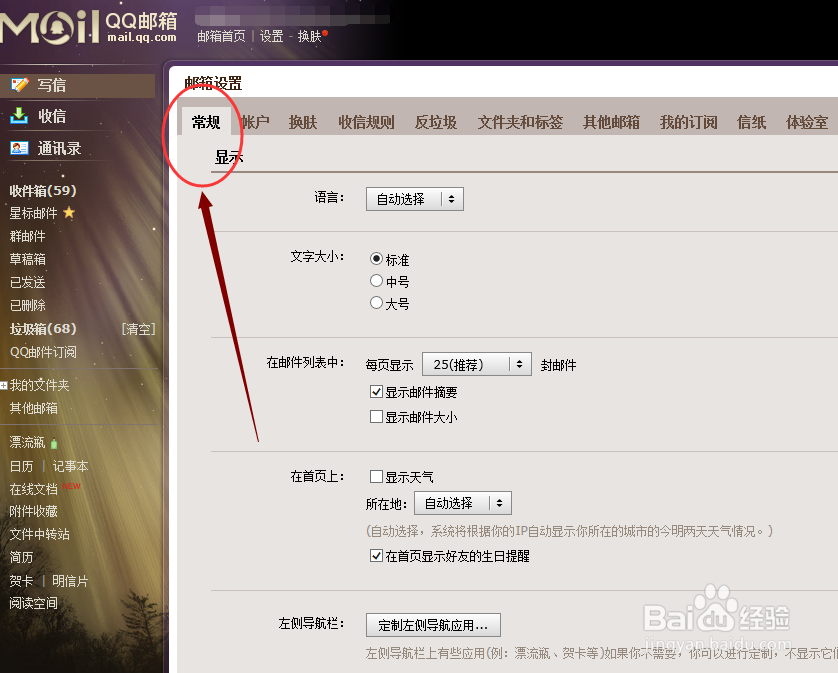Open 漂流瓶 in the sidebar
This screenshot has height=673, width=838.
27,442
